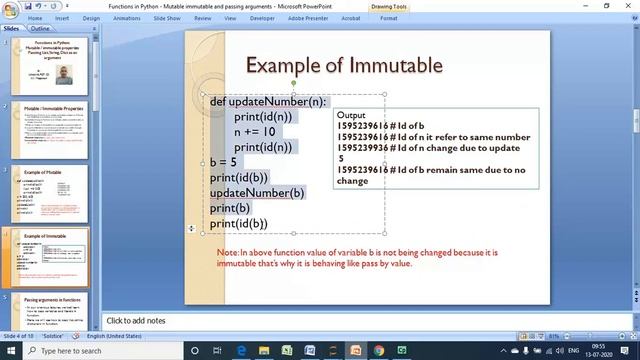Click Fit slide to current window icon
Screen dimensions: 640x360
click(633, 336)
